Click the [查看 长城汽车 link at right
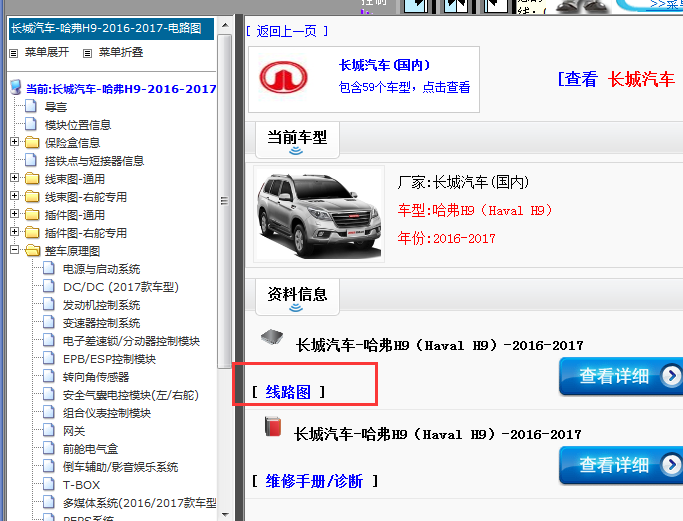The width and height of the screenshot is (683, 521). click(619, 79)
